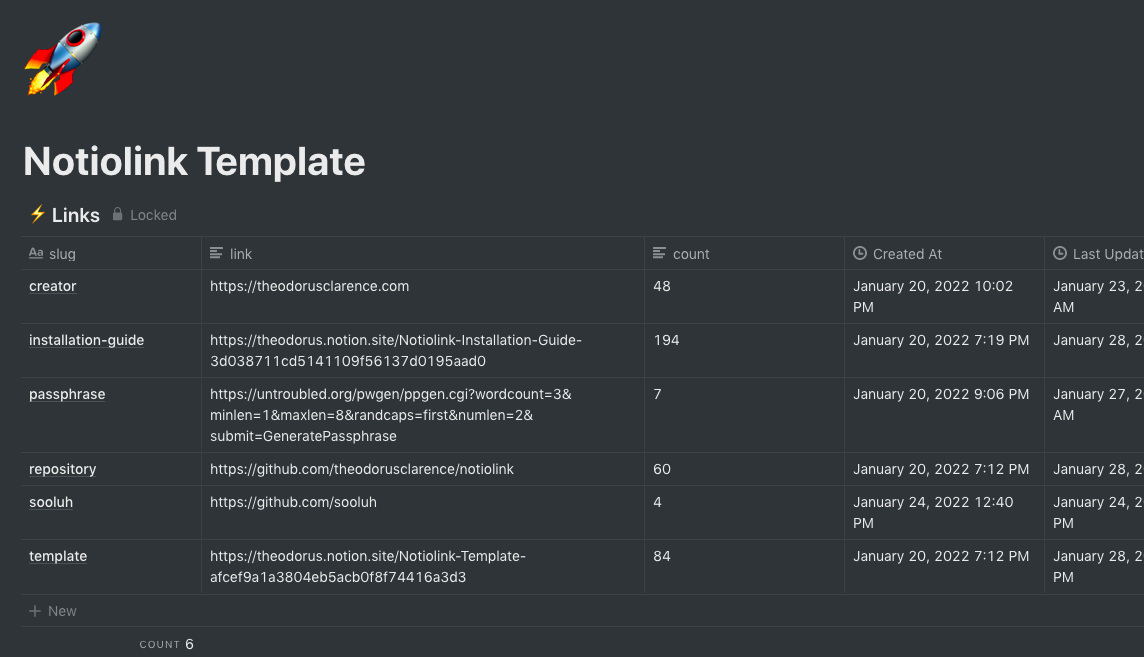Click the Notiolink Template page title
Viewport: 1144px width, 657px height.
(x=194, y=161)
